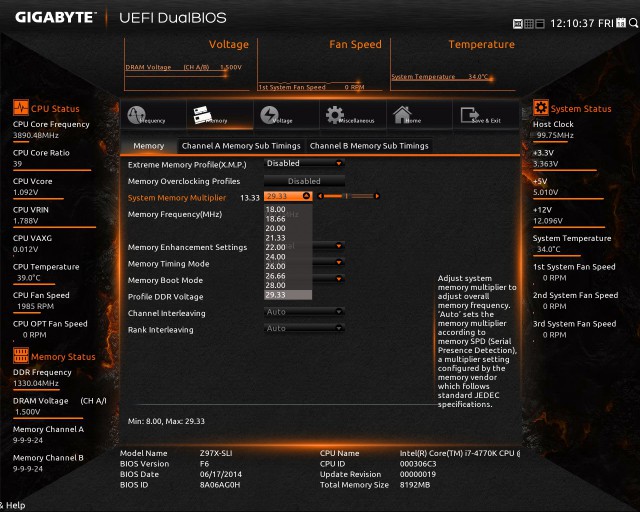Click the CPU Status waveform icon
The image size is (640, 512).
(x=21, y=108)
